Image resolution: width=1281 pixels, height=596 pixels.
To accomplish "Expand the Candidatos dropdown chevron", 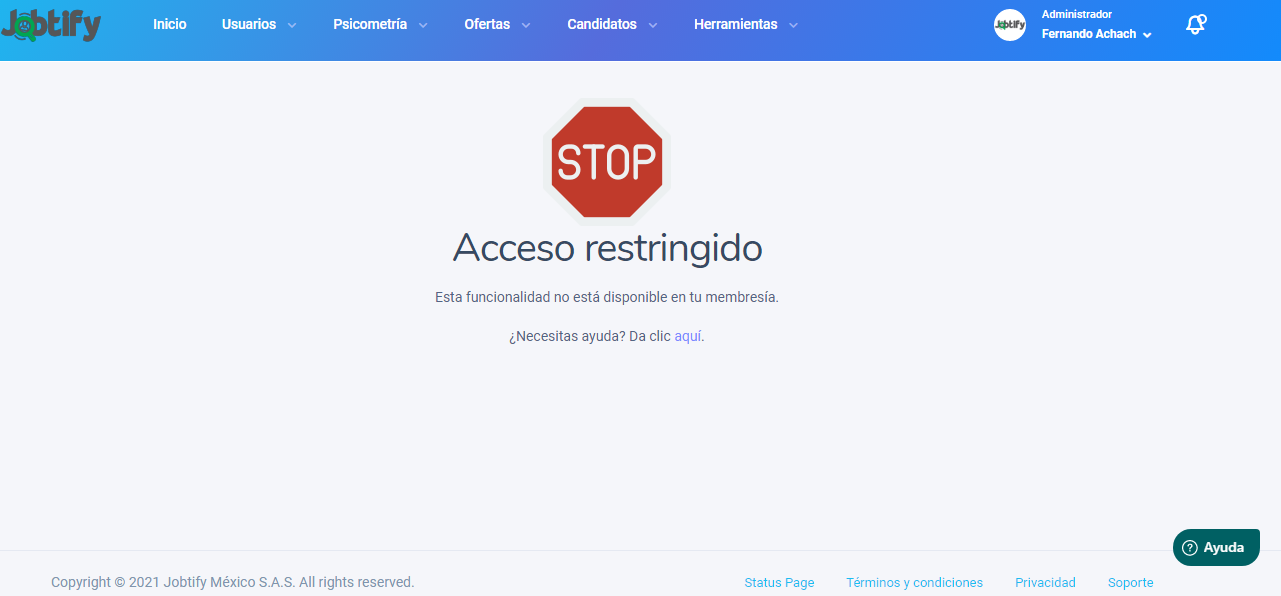I will coord(653,25).
